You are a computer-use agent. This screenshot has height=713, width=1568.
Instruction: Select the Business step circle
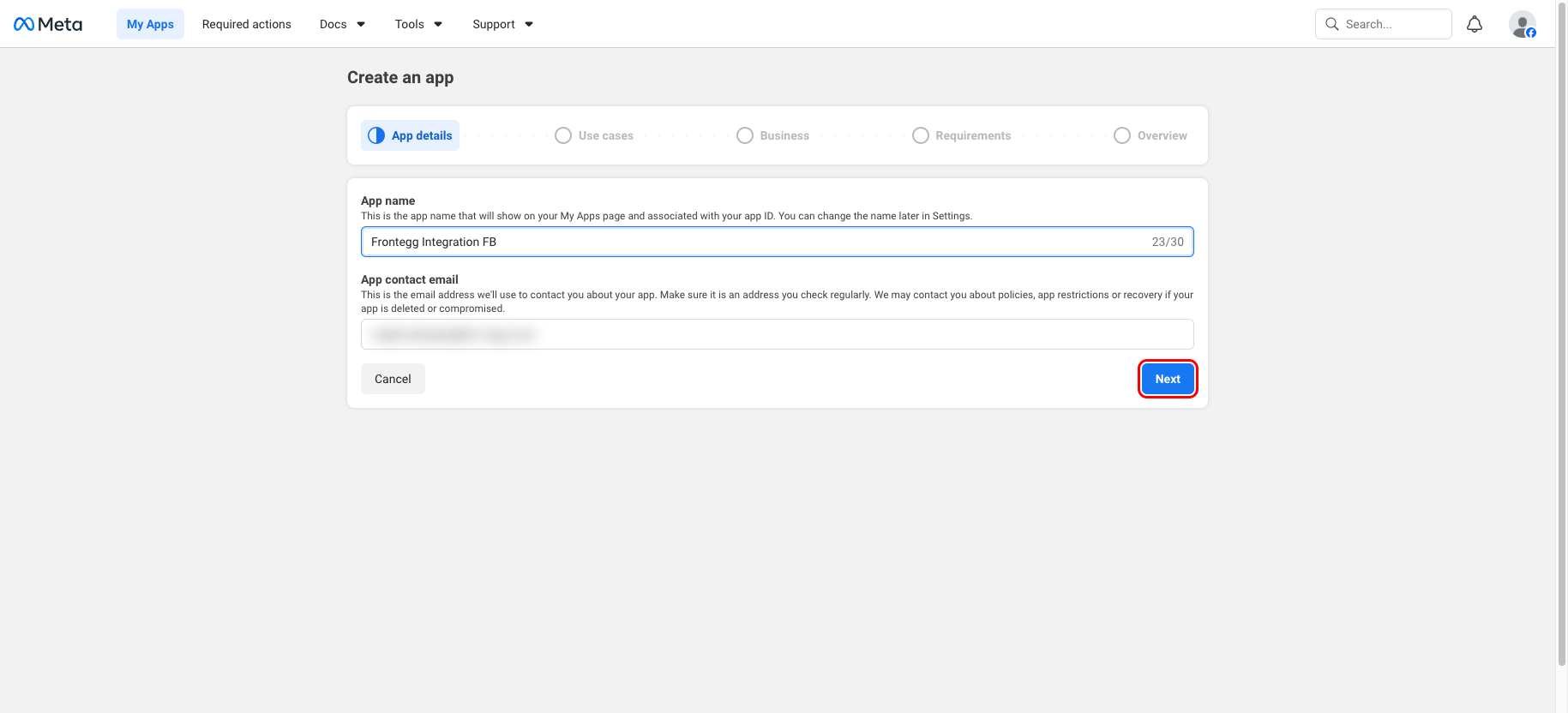745,135
